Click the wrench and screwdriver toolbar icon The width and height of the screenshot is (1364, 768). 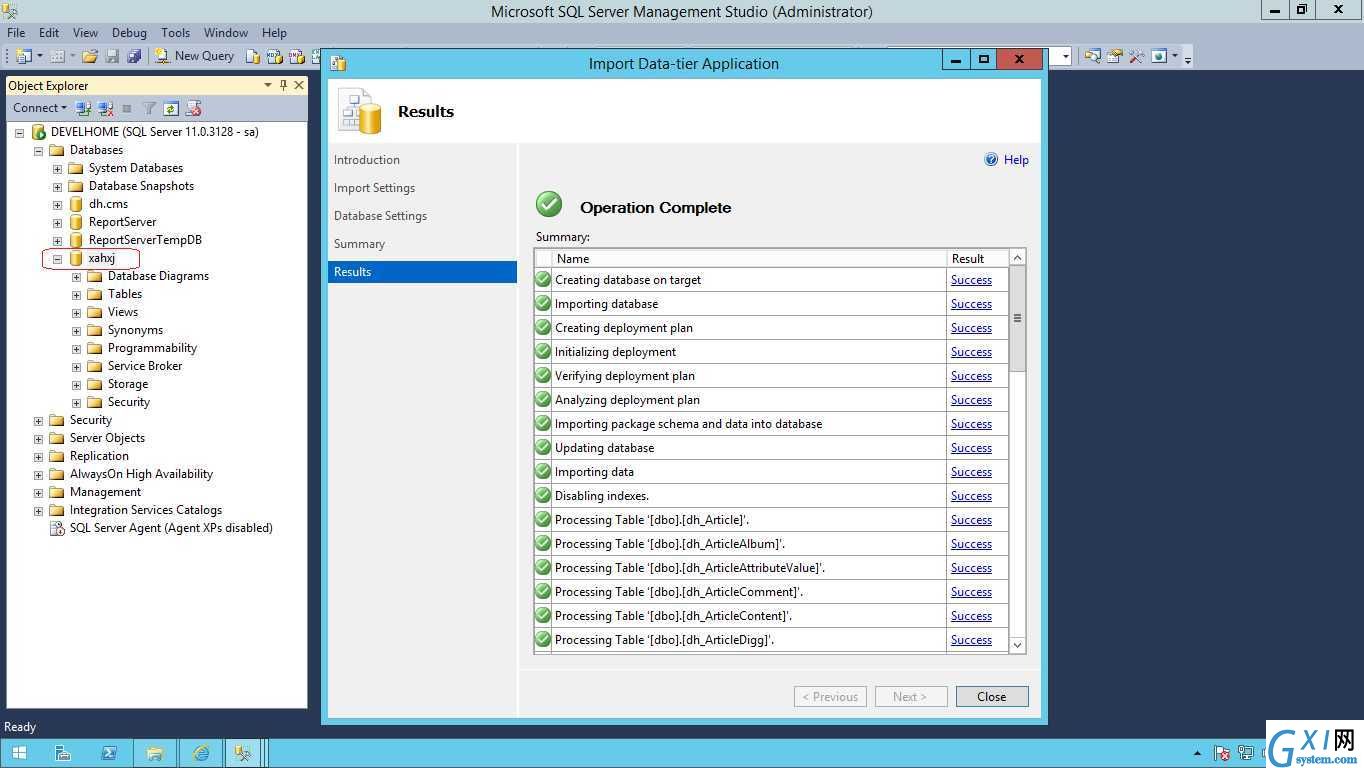pyautogui.click(x=1136, y=56)
